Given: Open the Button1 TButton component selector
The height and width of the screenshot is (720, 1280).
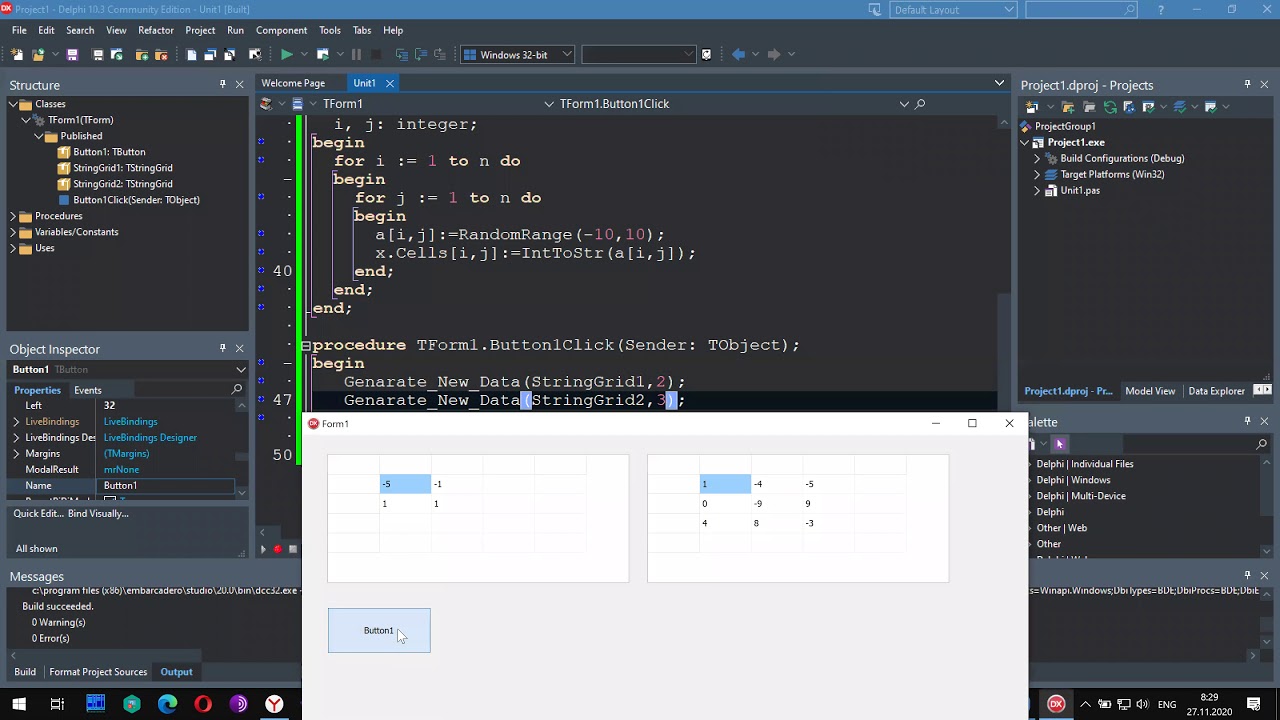Looking at the screenshot, I should [241, 369].
